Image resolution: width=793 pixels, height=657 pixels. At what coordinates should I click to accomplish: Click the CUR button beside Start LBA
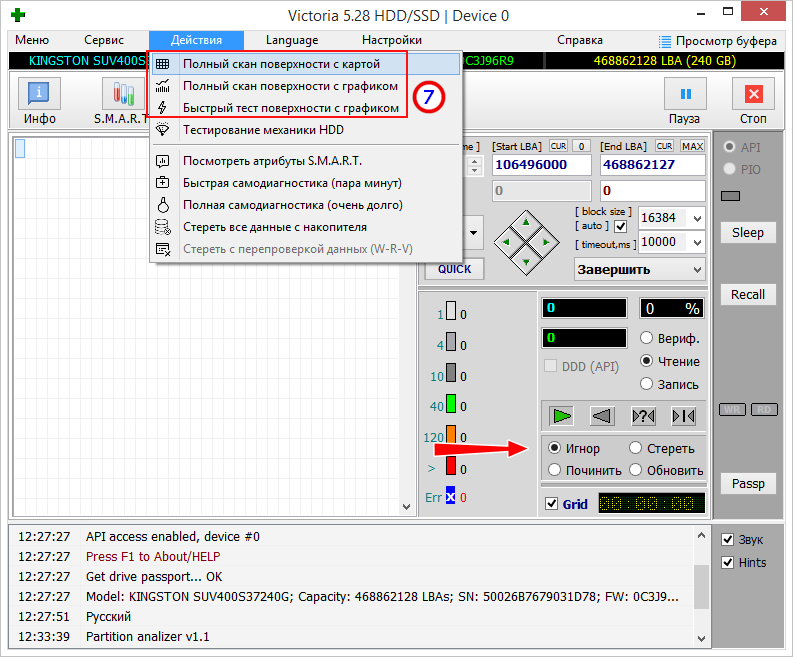[558, 146]
